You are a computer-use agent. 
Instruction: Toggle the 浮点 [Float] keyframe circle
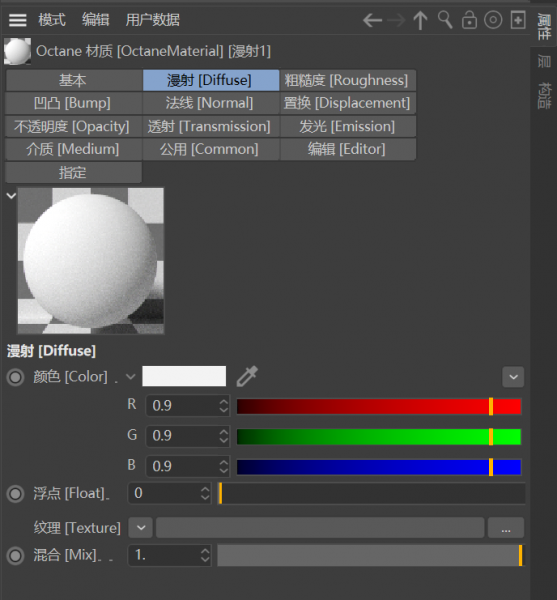coord(16,494)
